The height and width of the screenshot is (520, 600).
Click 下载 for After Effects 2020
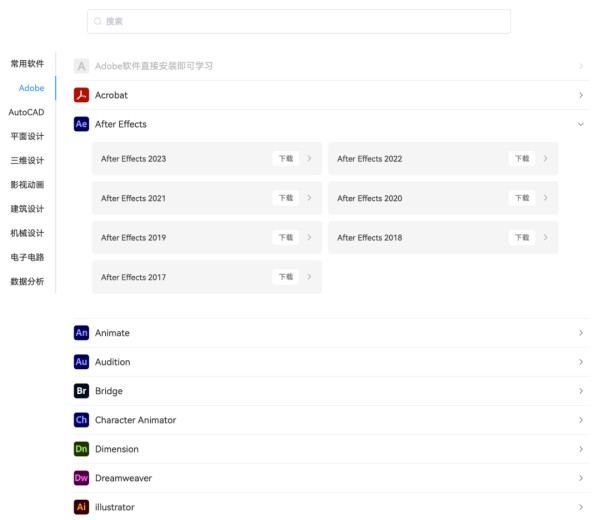click(522, 198)
